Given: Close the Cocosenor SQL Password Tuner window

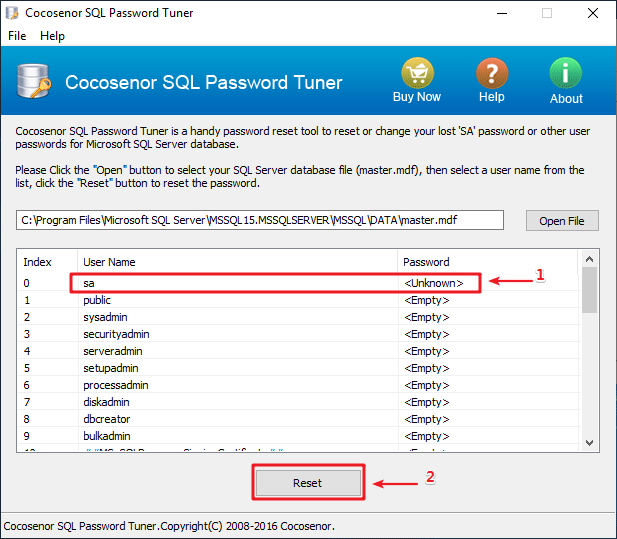Looking at the screenshot, I should [593, 13].
